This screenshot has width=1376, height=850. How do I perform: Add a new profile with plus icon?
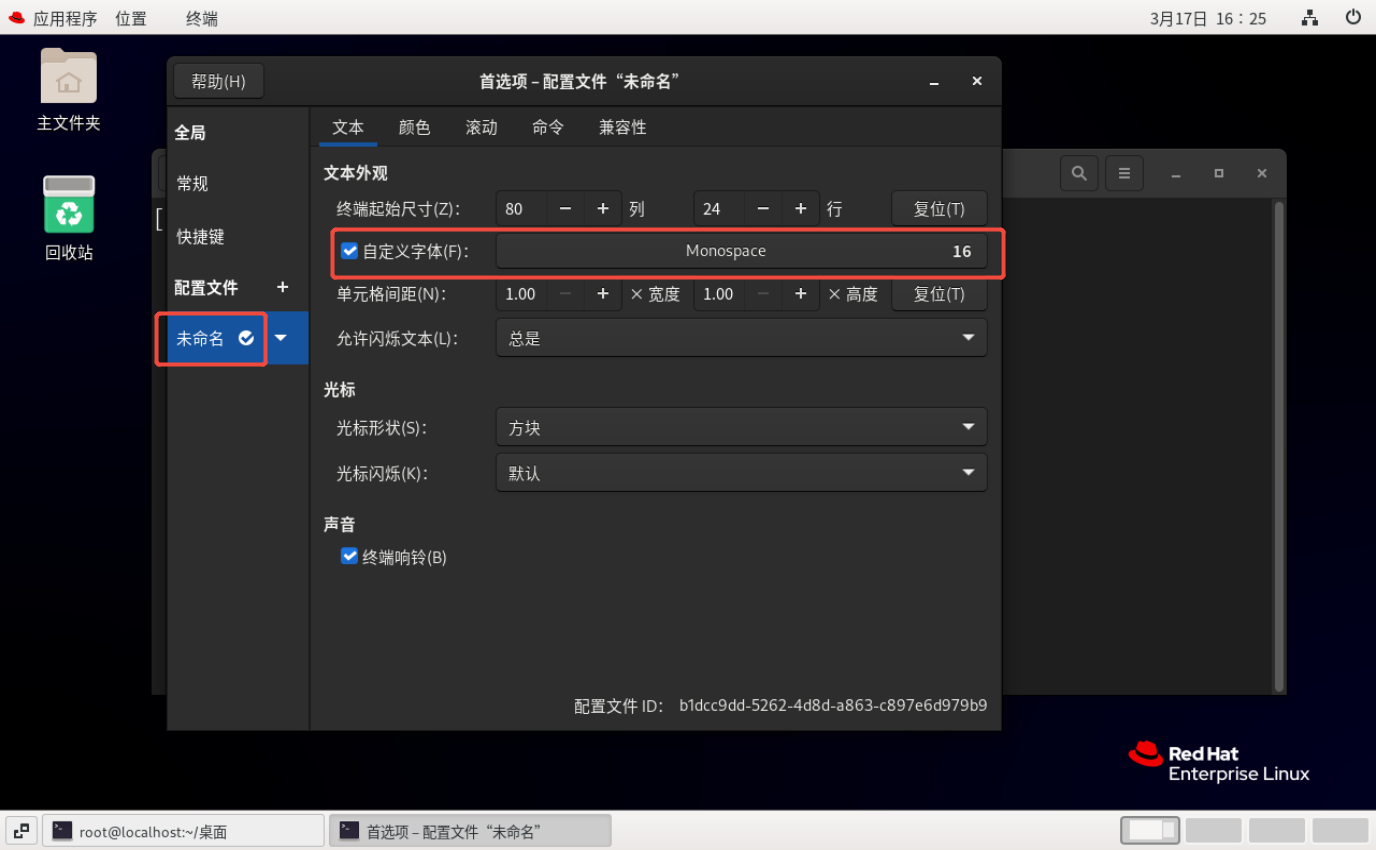click(282, 287)
